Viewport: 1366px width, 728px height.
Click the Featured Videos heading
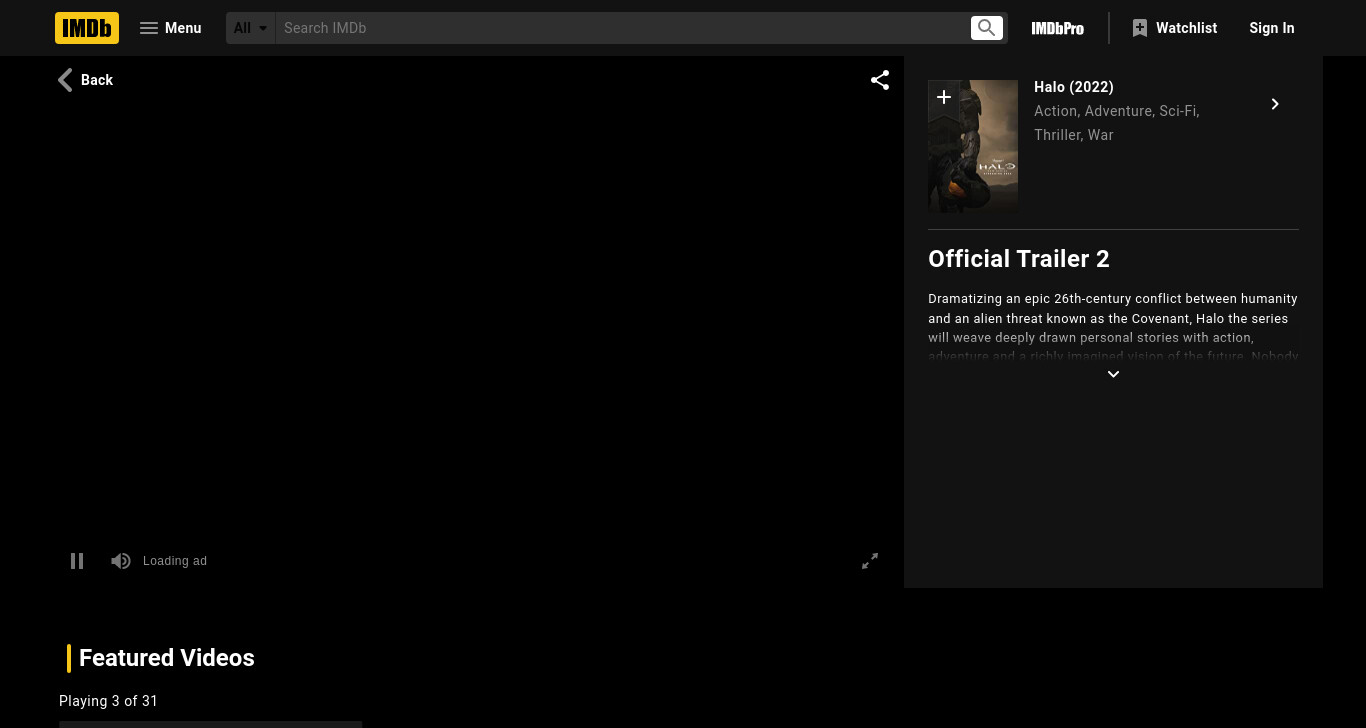point(167,658)
